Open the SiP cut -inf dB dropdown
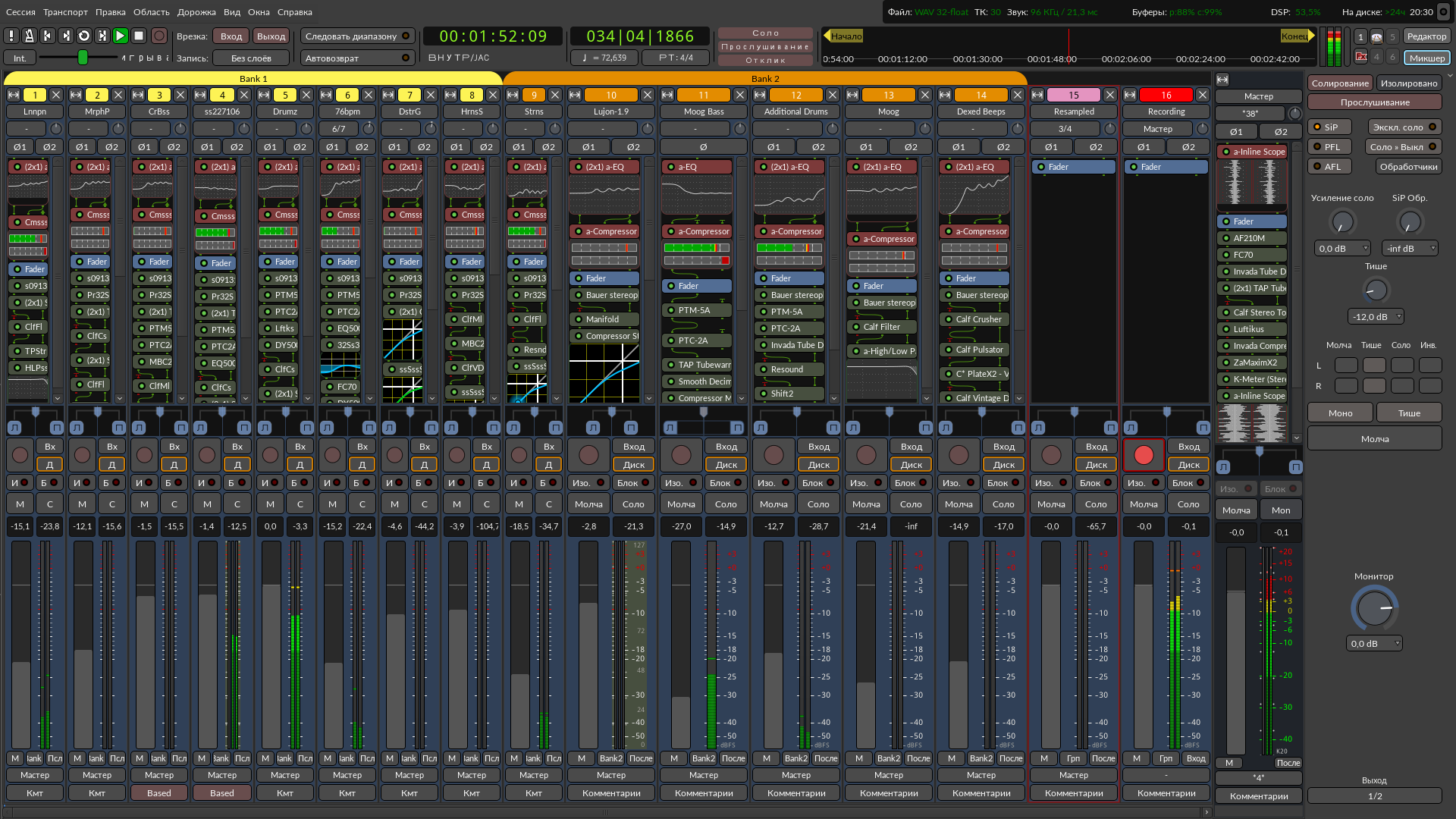This screenshot has width=1456, height=819. point(1410,248)
